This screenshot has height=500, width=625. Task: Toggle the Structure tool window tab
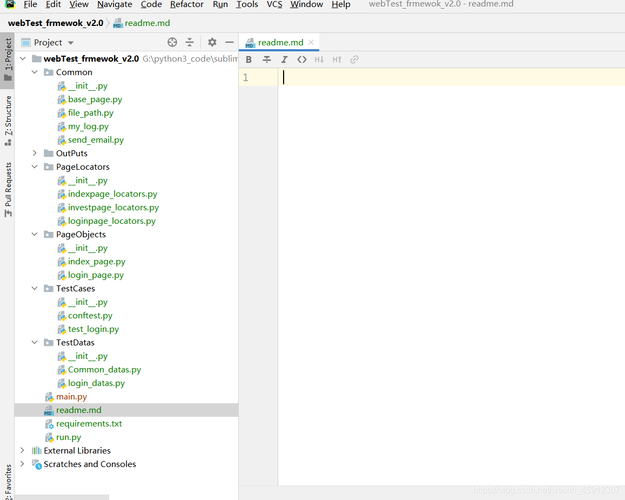pyautogui.click(x=8, y=115)
